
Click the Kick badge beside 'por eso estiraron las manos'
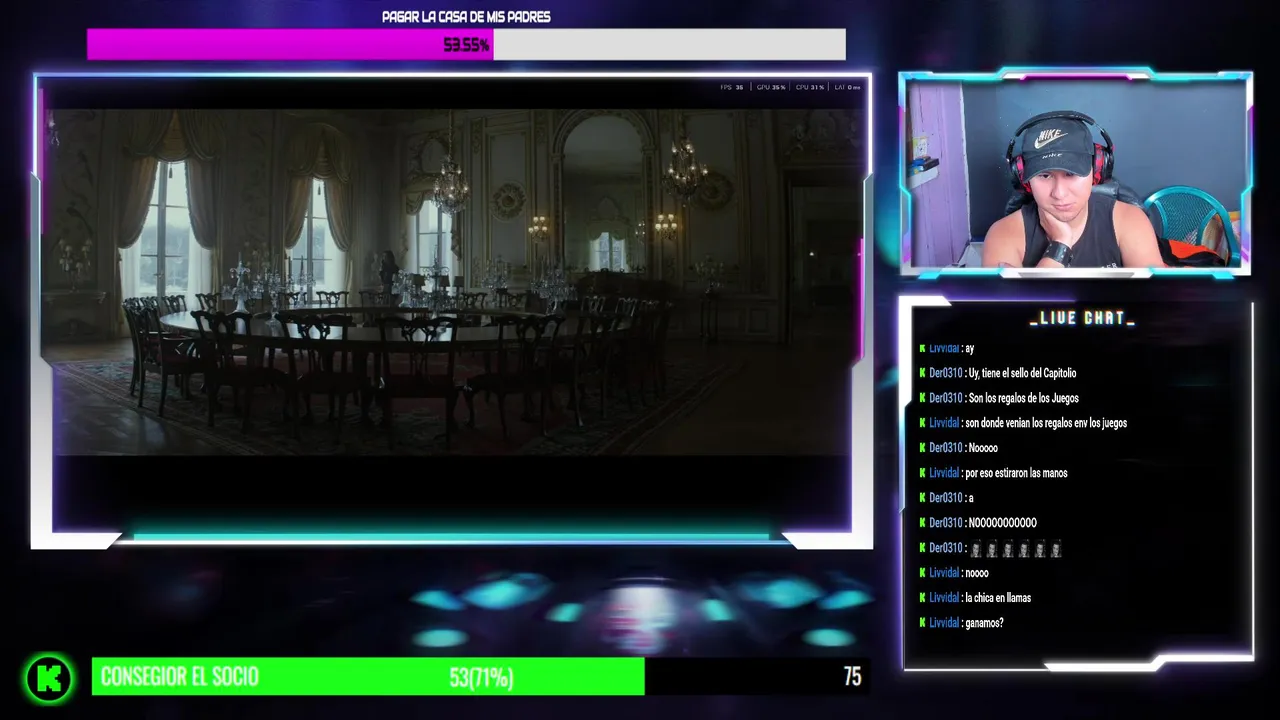[x=922, y=473]
